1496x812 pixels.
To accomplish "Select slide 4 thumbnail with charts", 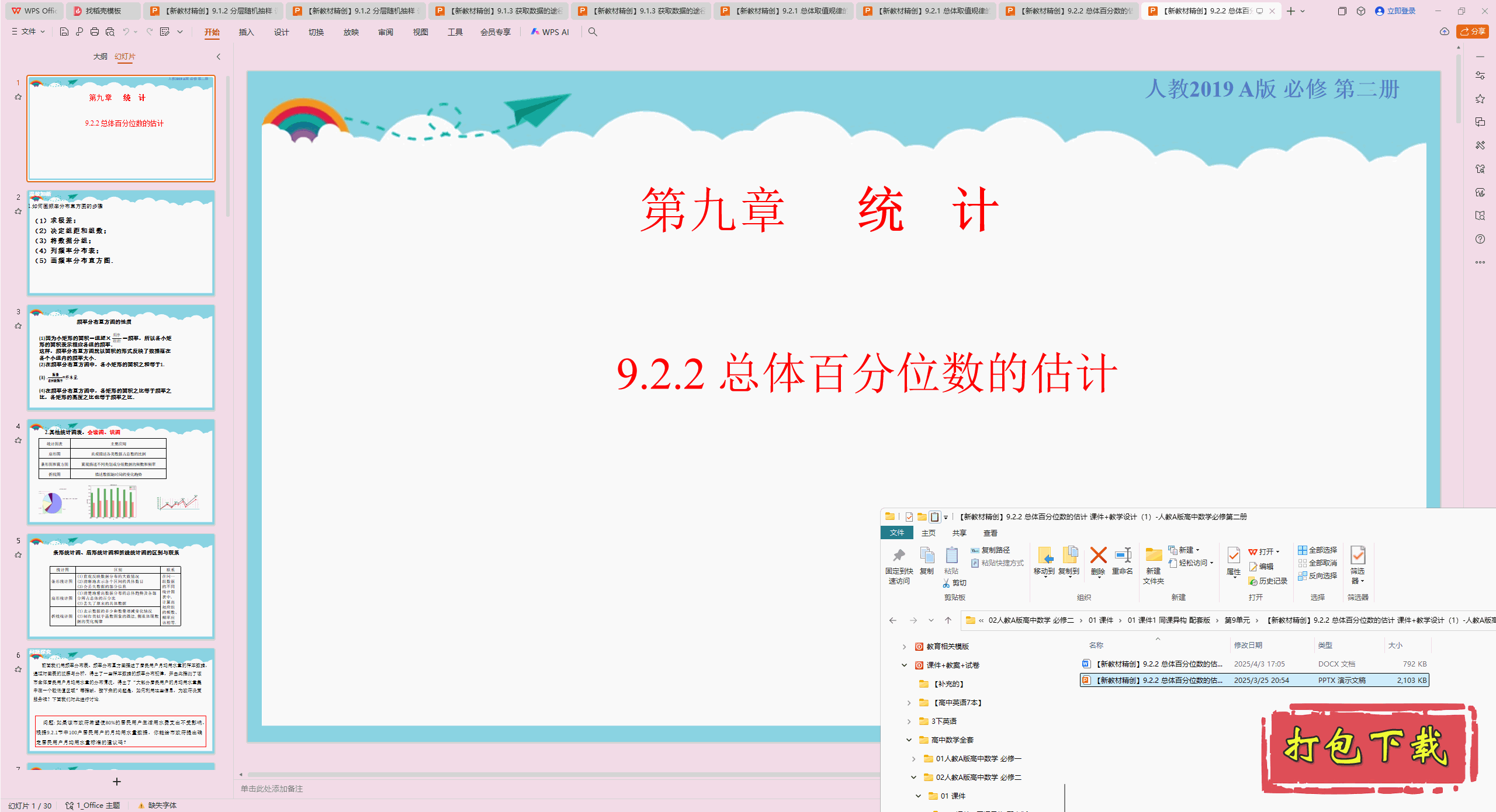I will (x=121, y=471).
